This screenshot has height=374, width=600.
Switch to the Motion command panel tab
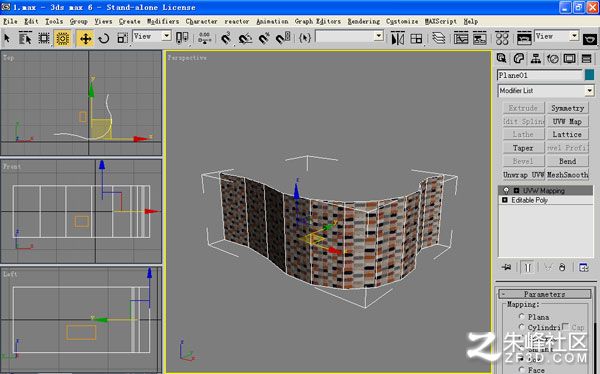point(553,58)
